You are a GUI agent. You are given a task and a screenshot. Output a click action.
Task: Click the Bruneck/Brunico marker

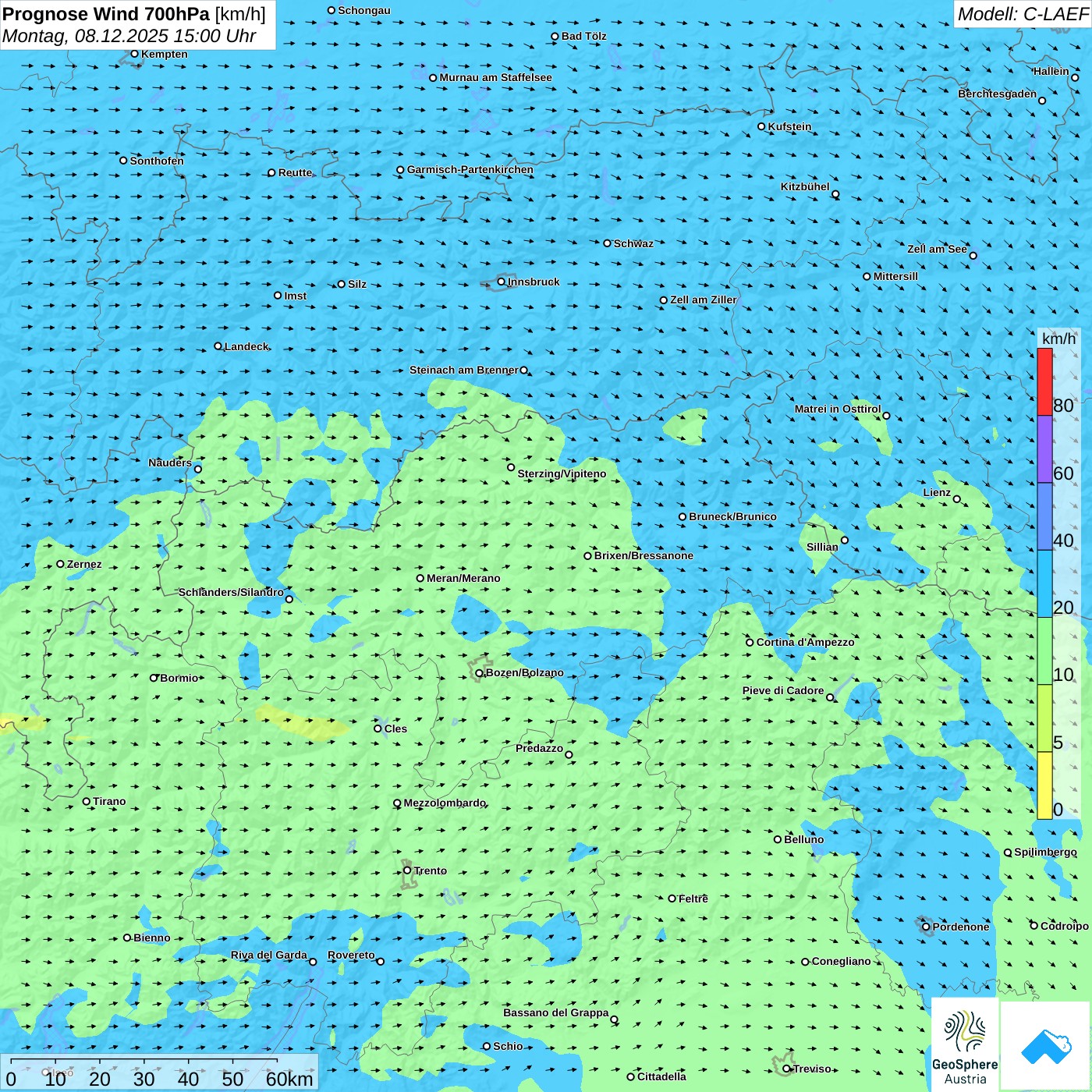click(x=682, y=516)
